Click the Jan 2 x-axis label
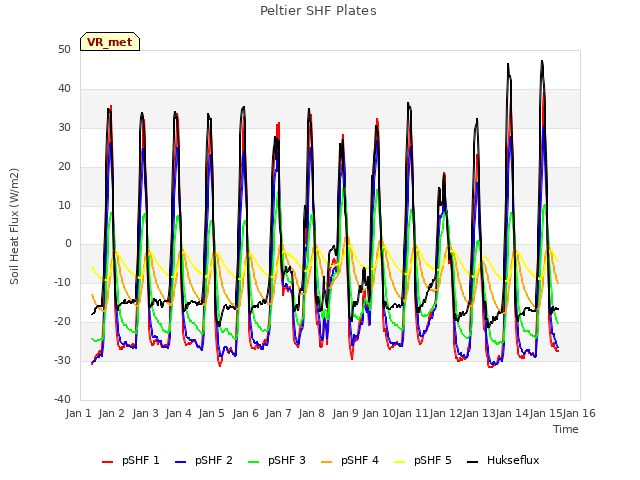Screen dimensions: 640x480 111,413
